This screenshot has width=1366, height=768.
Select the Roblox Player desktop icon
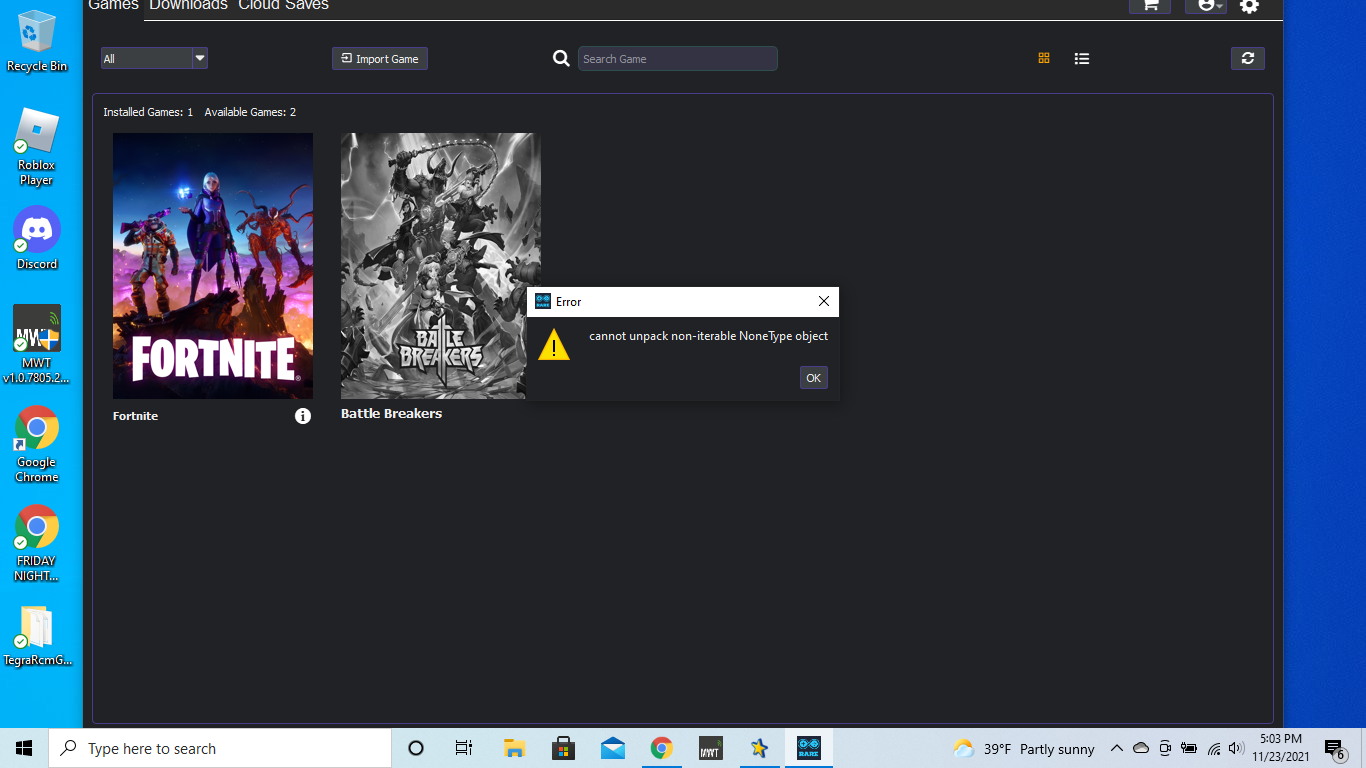coord(37,147)
